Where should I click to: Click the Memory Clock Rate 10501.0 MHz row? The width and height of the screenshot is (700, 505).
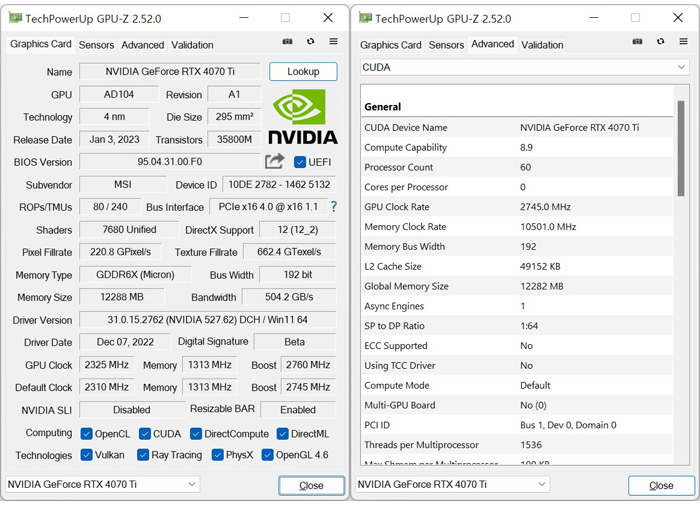click(x=517, y=226)
